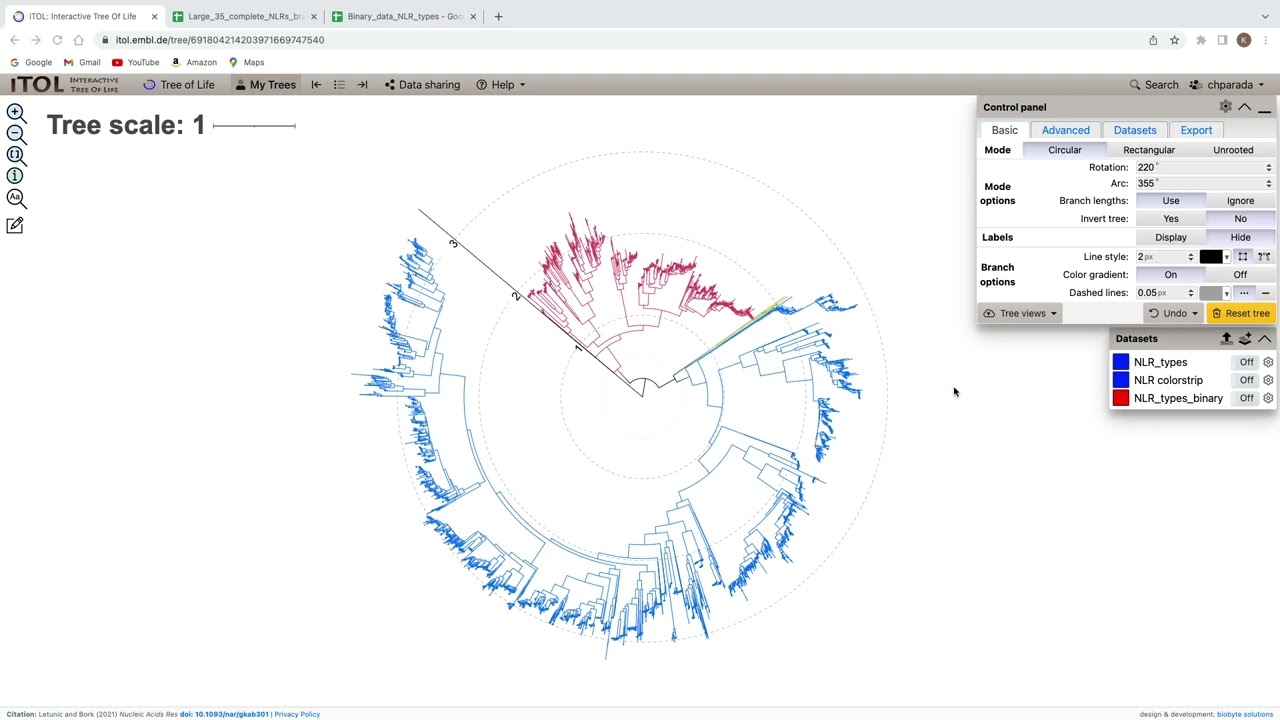
Task: Click Arc value stepper
Action: (x=1269, y=184)
